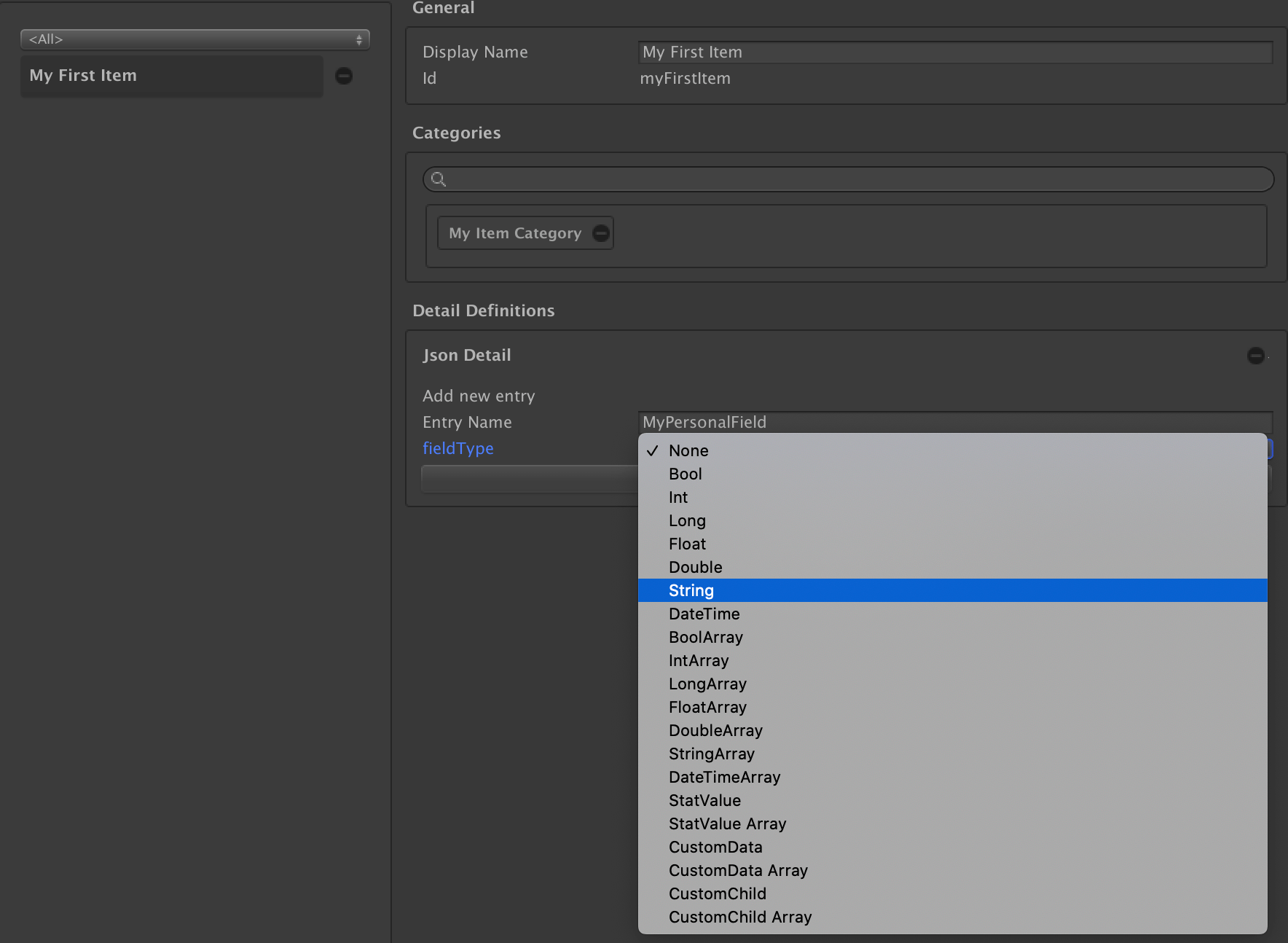
Task: Choose Double in the fieldType menu
Action: [x=953, y=567]
